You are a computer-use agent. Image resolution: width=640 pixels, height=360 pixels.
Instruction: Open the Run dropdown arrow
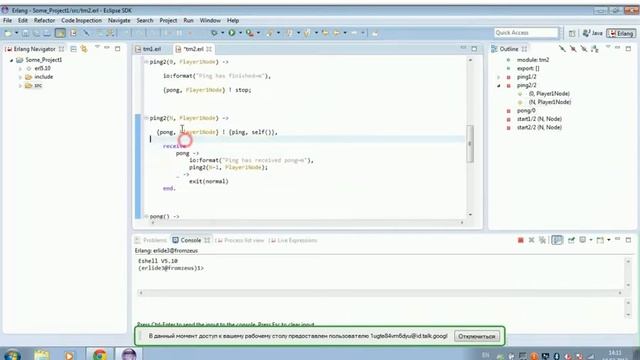240,33
